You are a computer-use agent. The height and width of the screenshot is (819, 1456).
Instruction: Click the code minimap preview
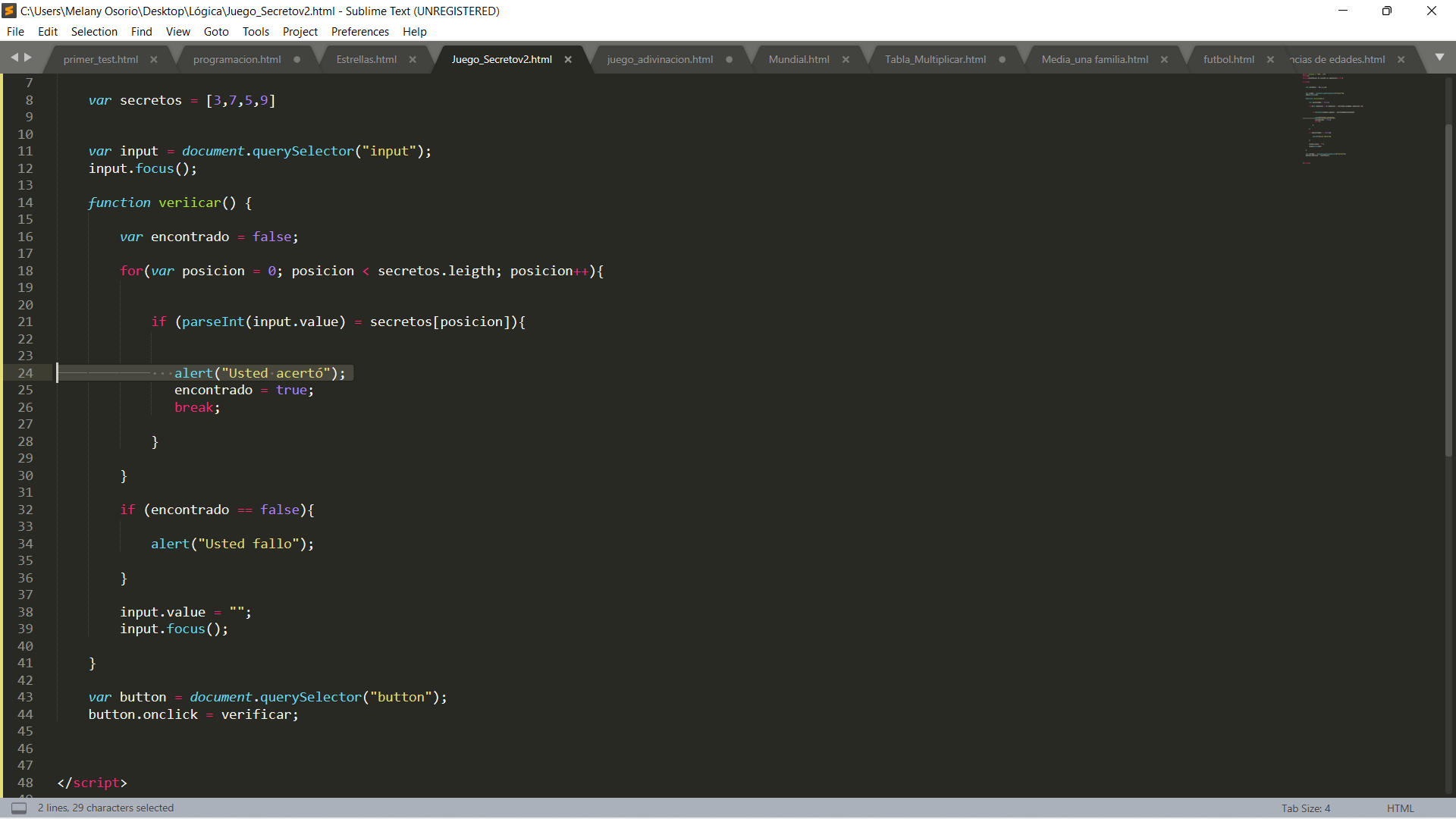(1332, 119)
